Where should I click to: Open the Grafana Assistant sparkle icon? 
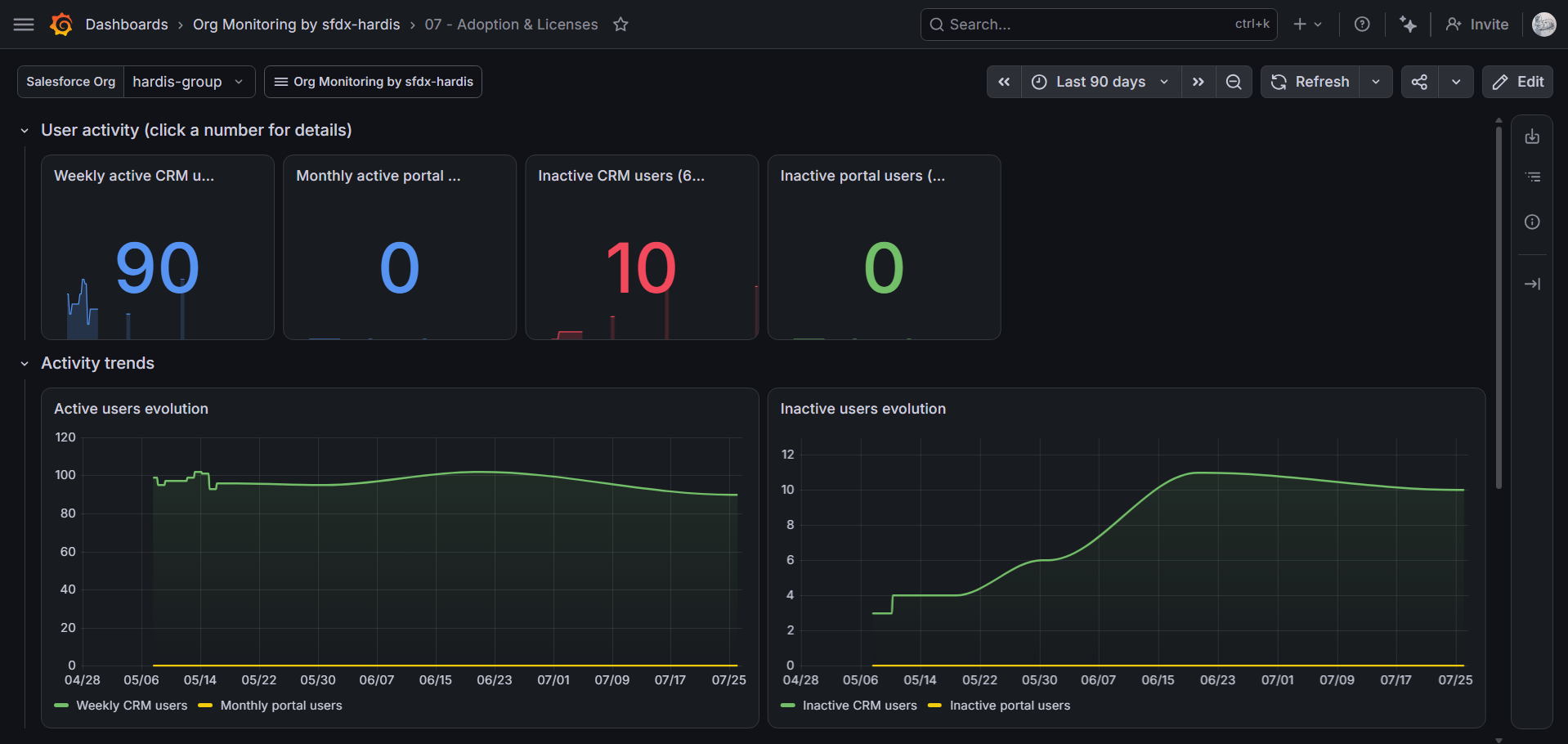(x=1408, y=25)
